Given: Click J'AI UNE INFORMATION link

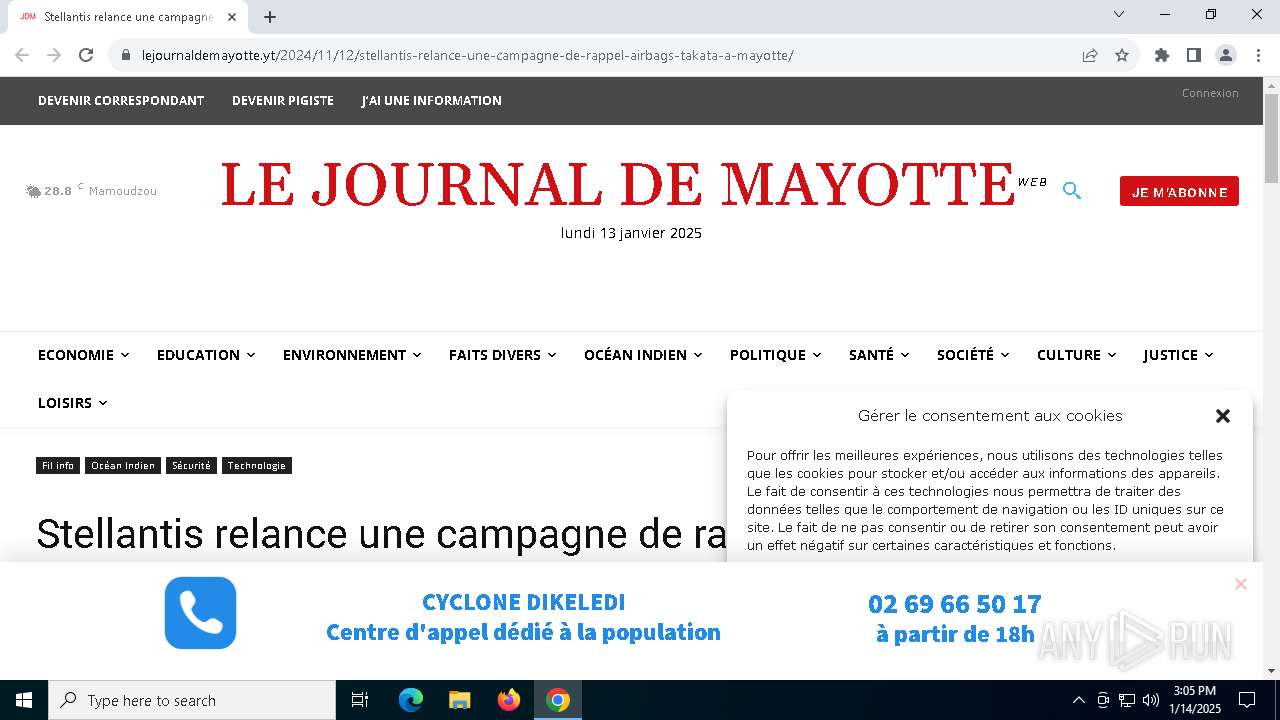Looking at the screenshot, I should pyautogui.click(x=431, y=100).
